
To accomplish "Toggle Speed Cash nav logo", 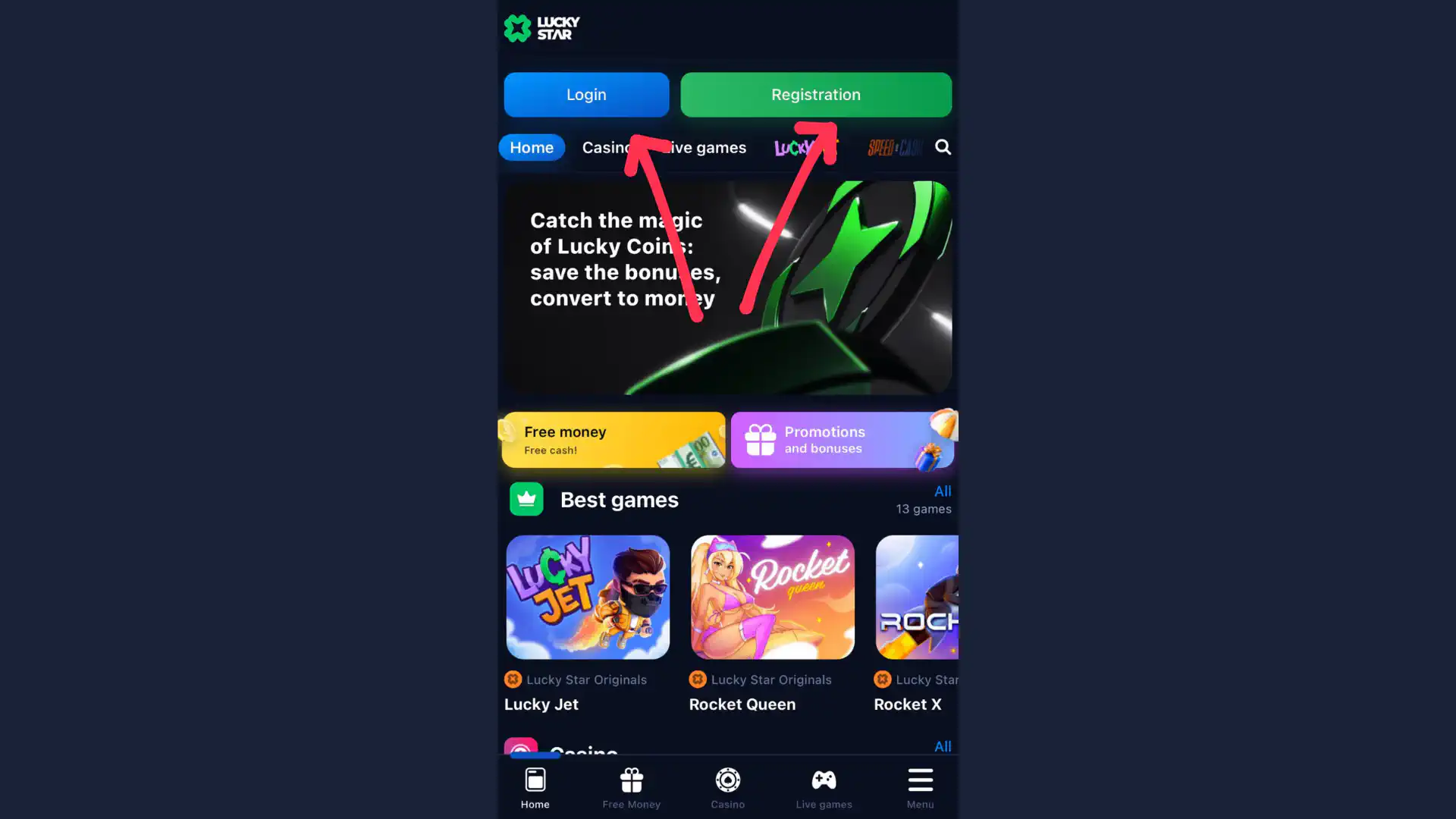I will click(894, 147).
